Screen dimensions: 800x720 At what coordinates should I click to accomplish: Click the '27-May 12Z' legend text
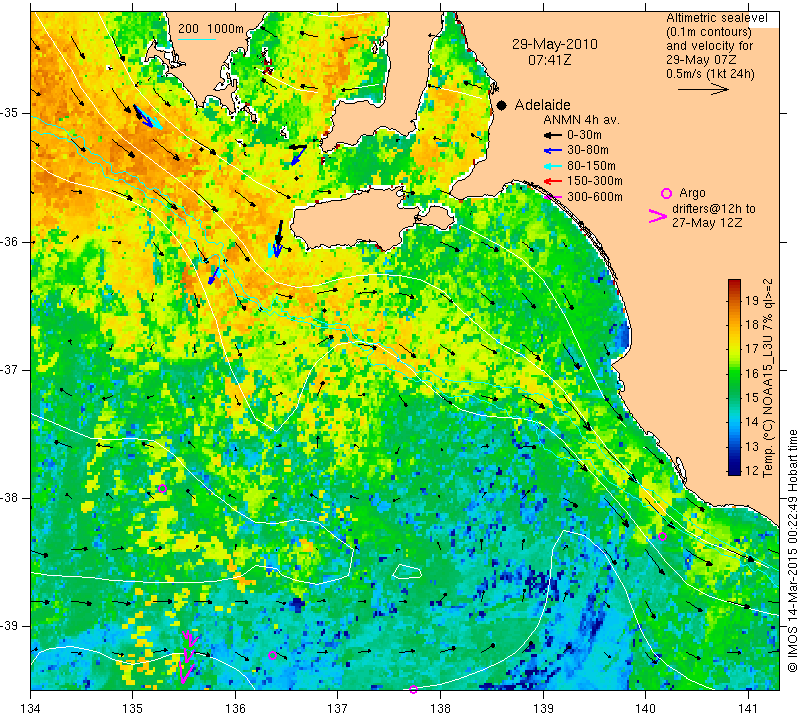[x=707, y=223]
